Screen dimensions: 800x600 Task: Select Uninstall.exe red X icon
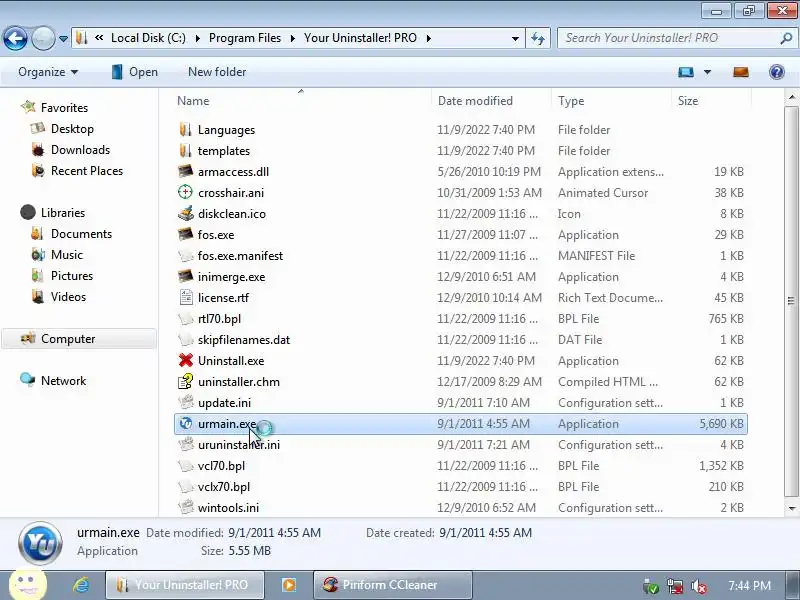click(x=185, y=360)
